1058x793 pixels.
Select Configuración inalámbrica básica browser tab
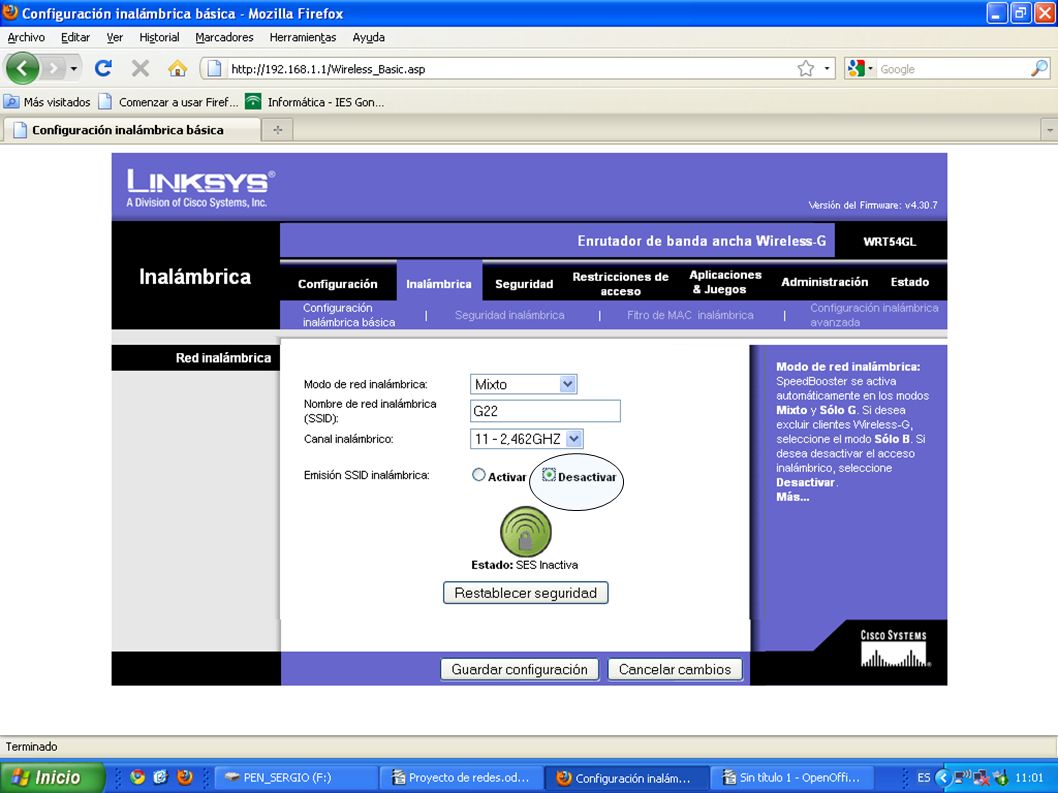131,130
